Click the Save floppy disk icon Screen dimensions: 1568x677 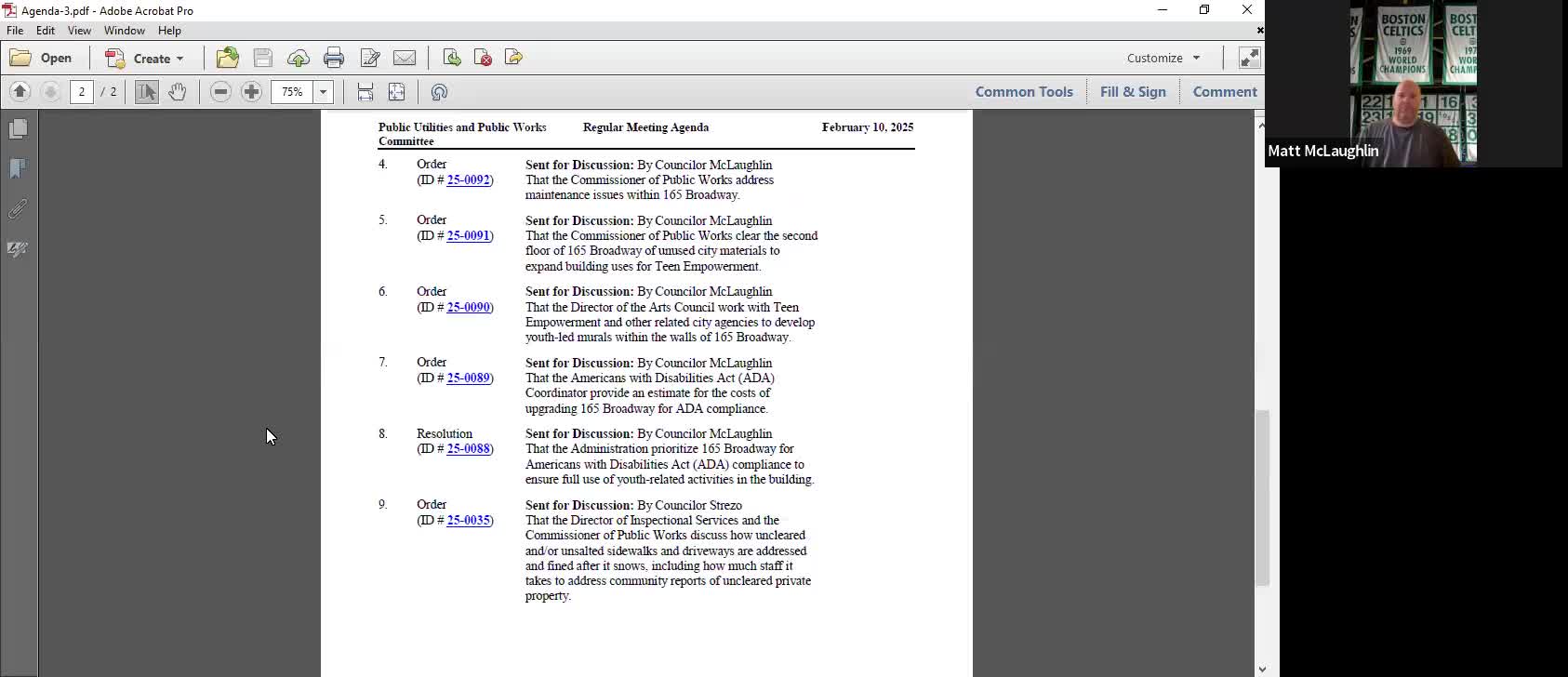(263, 58)
